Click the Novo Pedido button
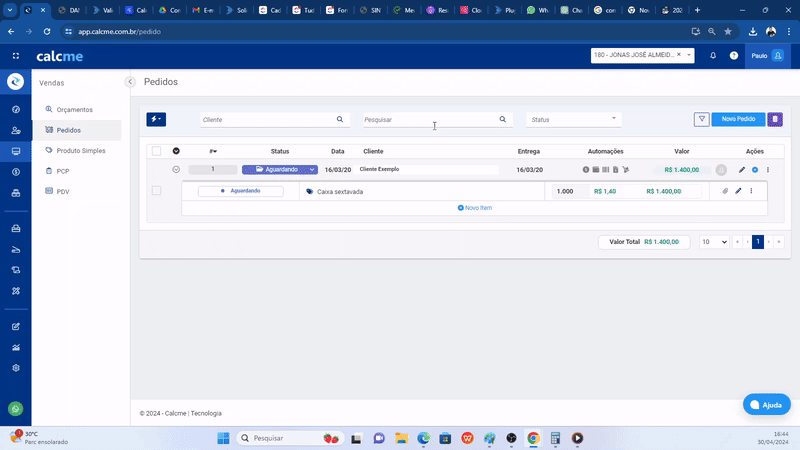This screenshot has width=800, height=450. point(738,119)
